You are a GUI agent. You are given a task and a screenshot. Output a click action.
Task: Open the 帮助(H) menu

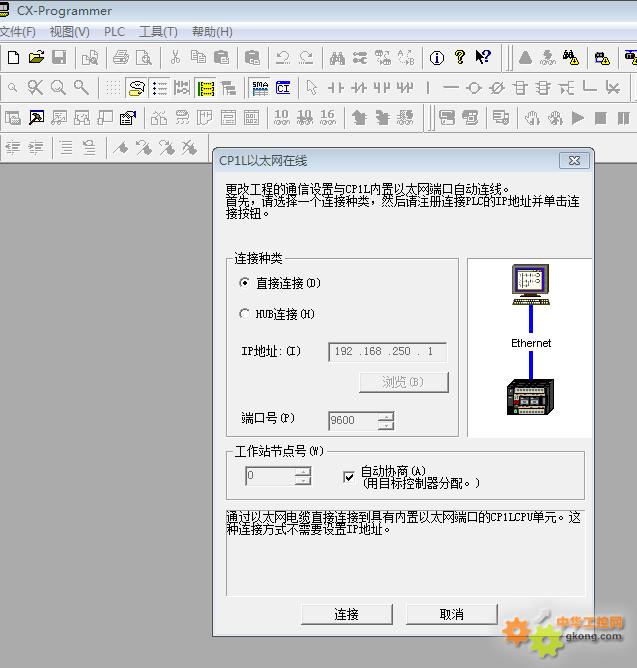click(212, 32)
